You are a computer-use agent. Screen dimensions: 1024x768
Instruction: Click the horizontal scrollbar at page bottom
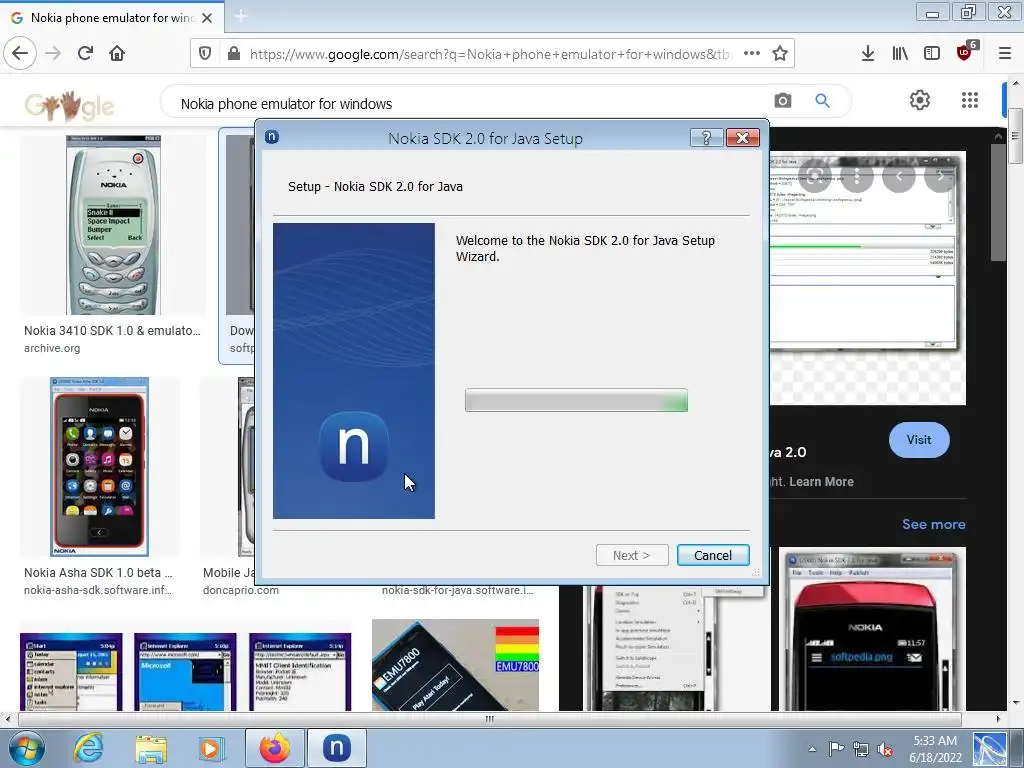click(x=490, y=719)
